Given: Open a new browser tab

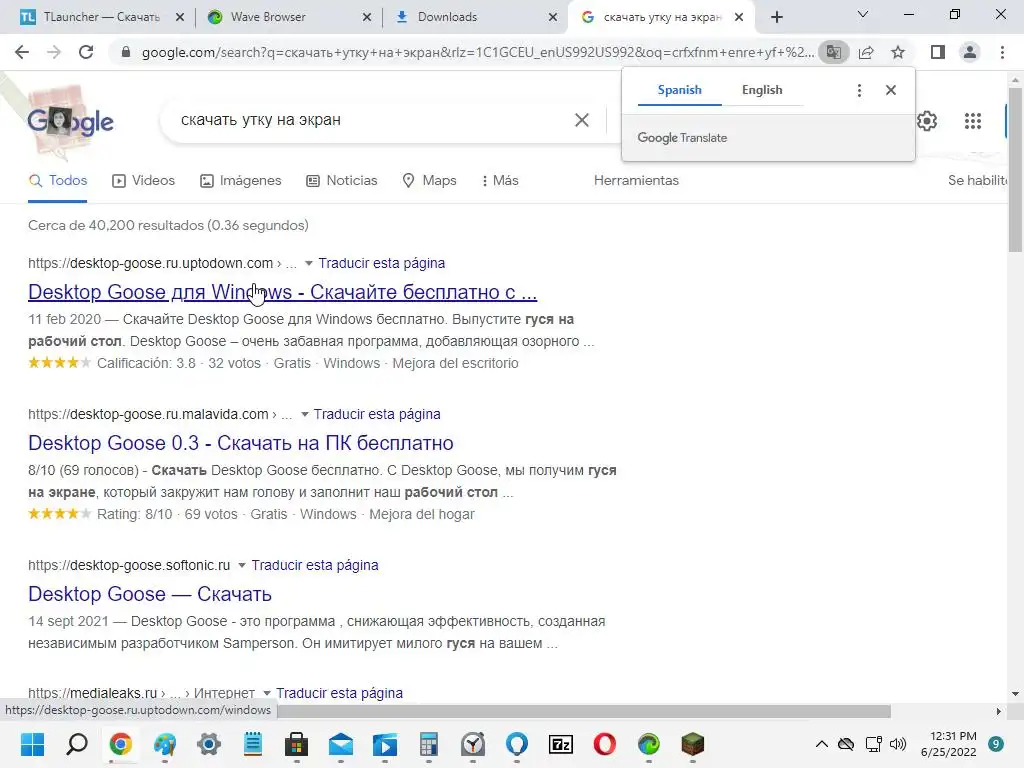Looking at the screenshot, I should [x=776, y=17].
